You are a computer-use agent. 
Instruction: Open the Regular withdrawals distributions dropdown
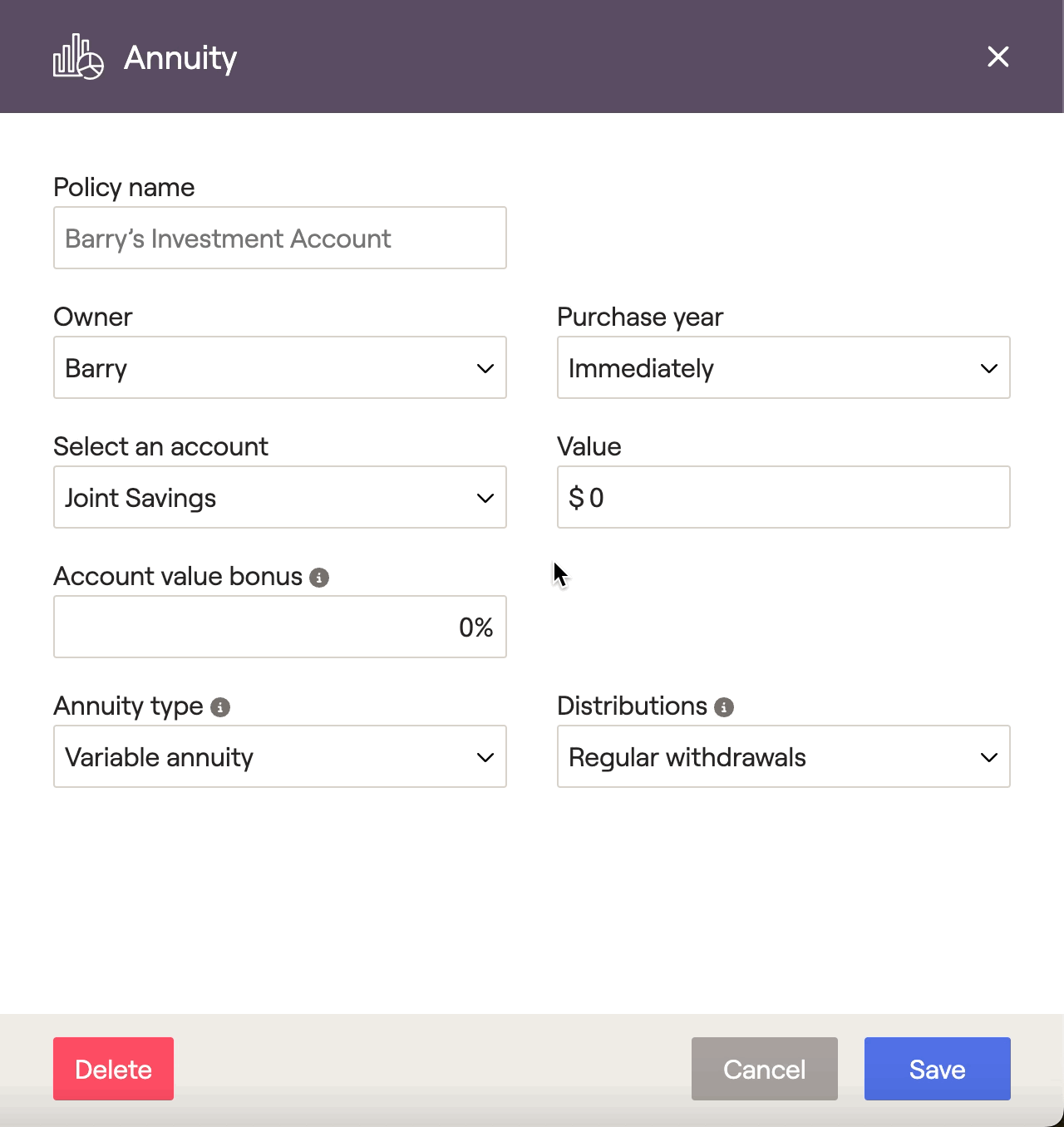tap(784, 756)
